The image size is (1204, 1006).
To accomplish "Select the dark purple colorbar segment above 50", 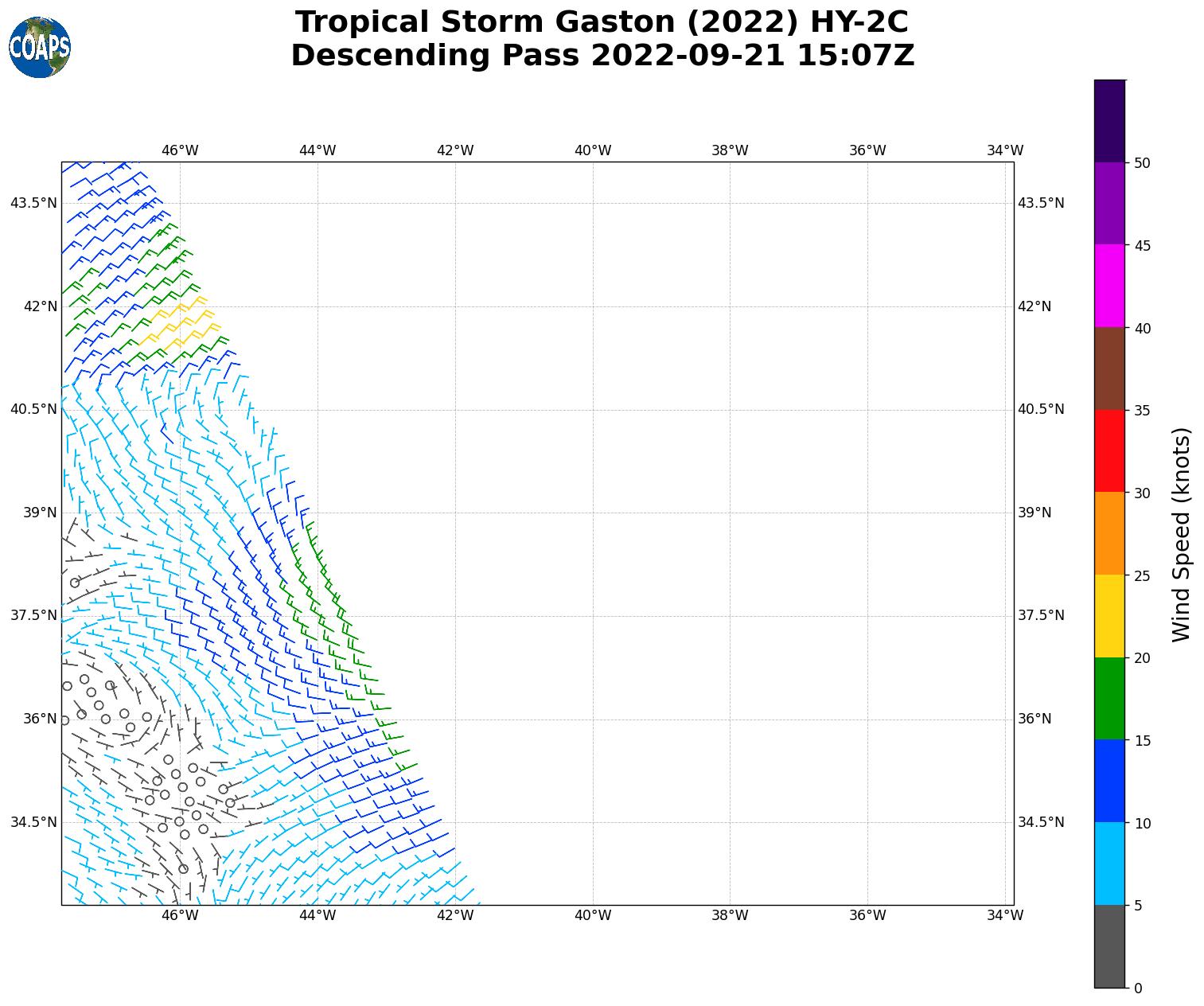I will [x=1109, y=121].
